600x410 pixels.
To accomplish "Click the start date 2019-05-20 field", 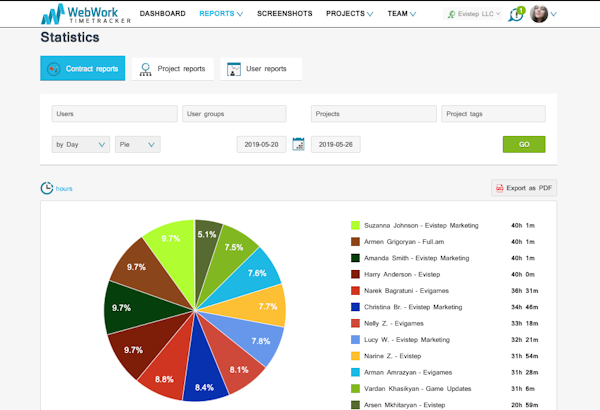I will 261,144.
